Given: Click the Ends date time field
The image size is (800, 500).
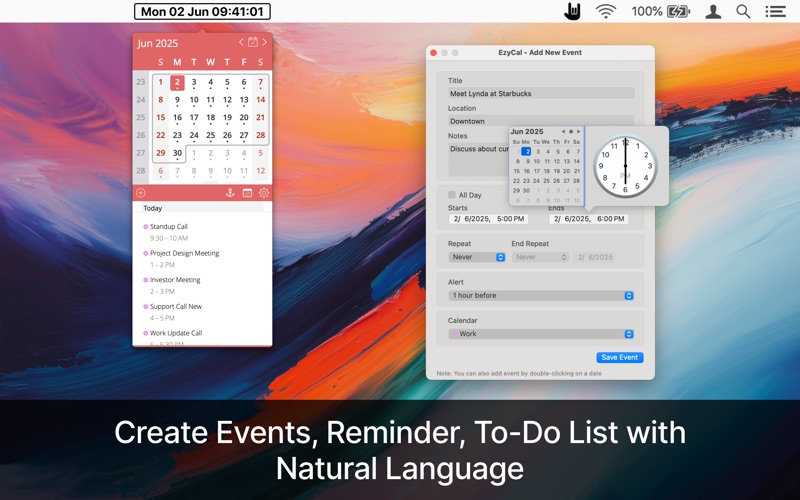Looking at the screenshot, I should (x=588, y=219).
